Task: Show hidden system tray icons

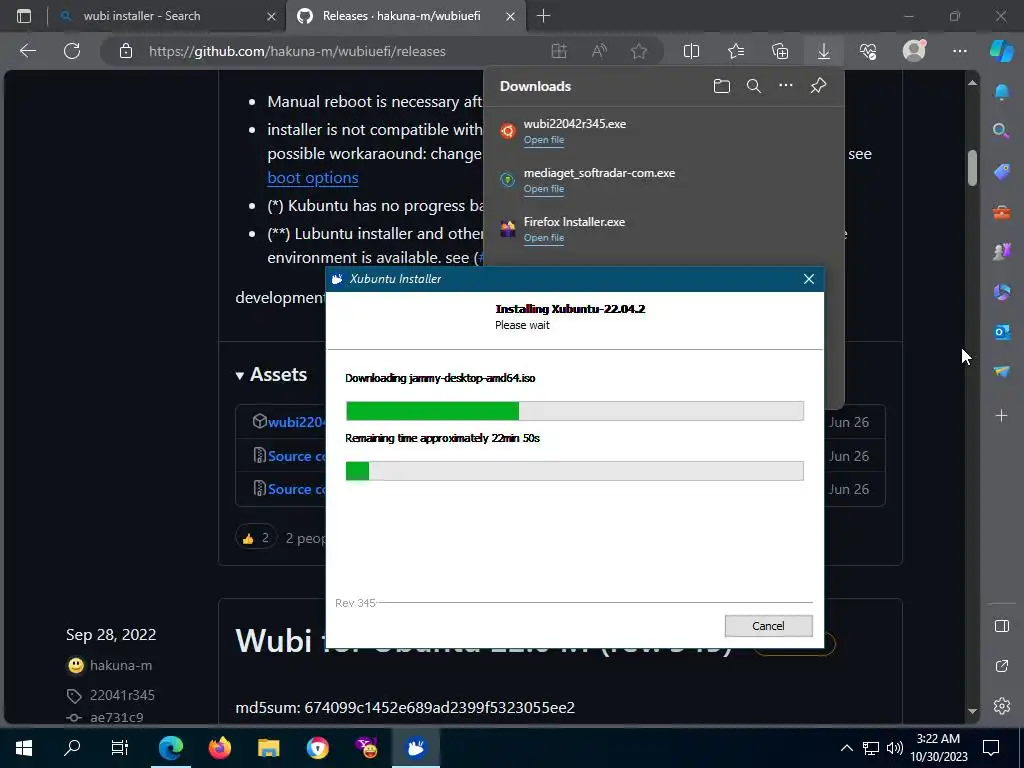Action: click(846, 748)
